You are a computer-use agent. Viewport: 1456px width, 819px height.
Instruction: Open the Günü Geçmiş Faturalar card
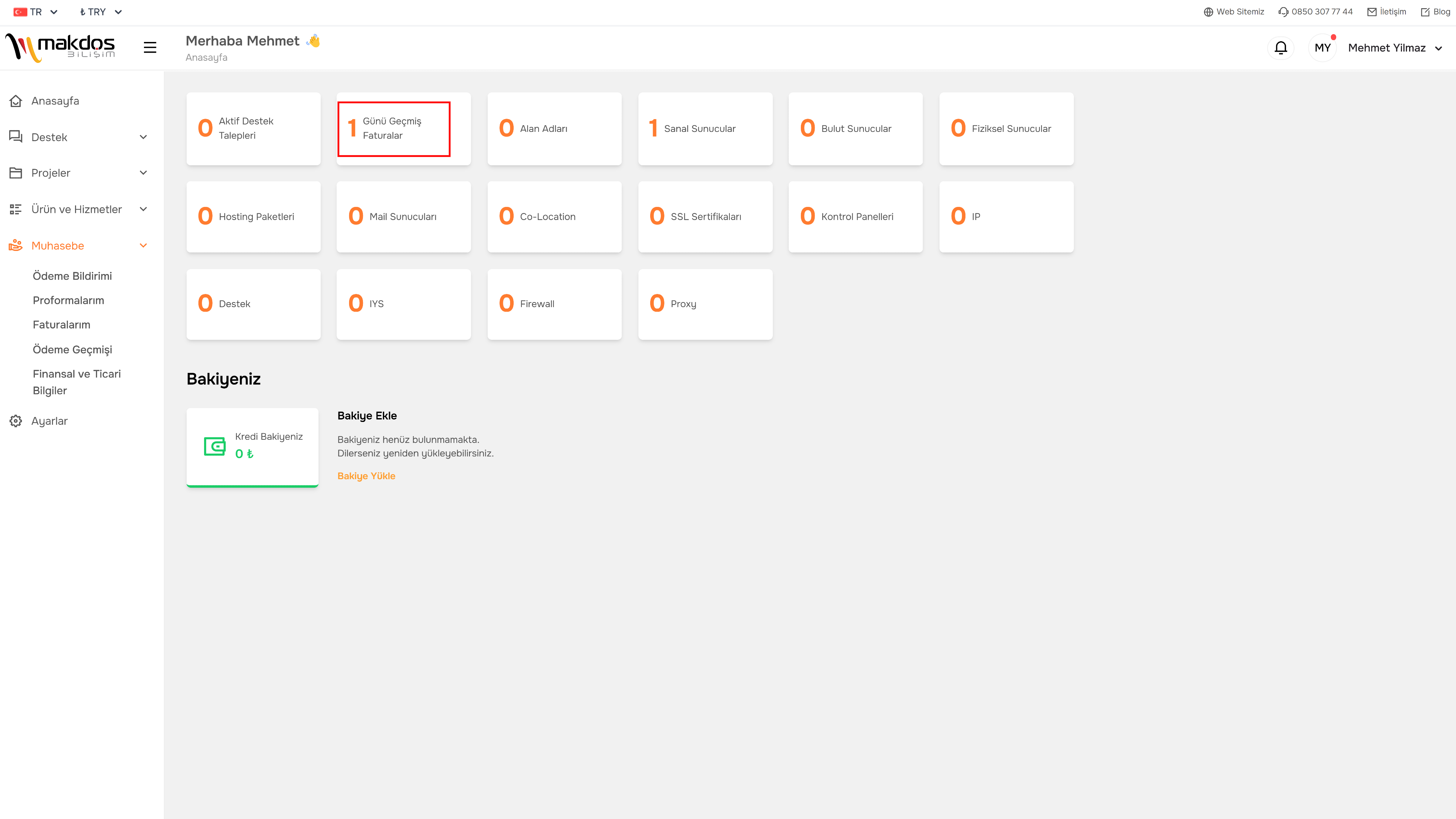click(x=403, y=128)
